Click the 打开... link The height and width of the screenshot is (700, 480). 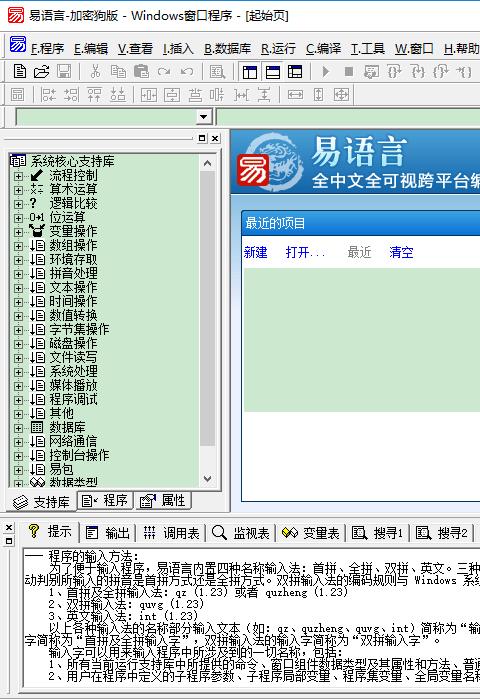305,252
